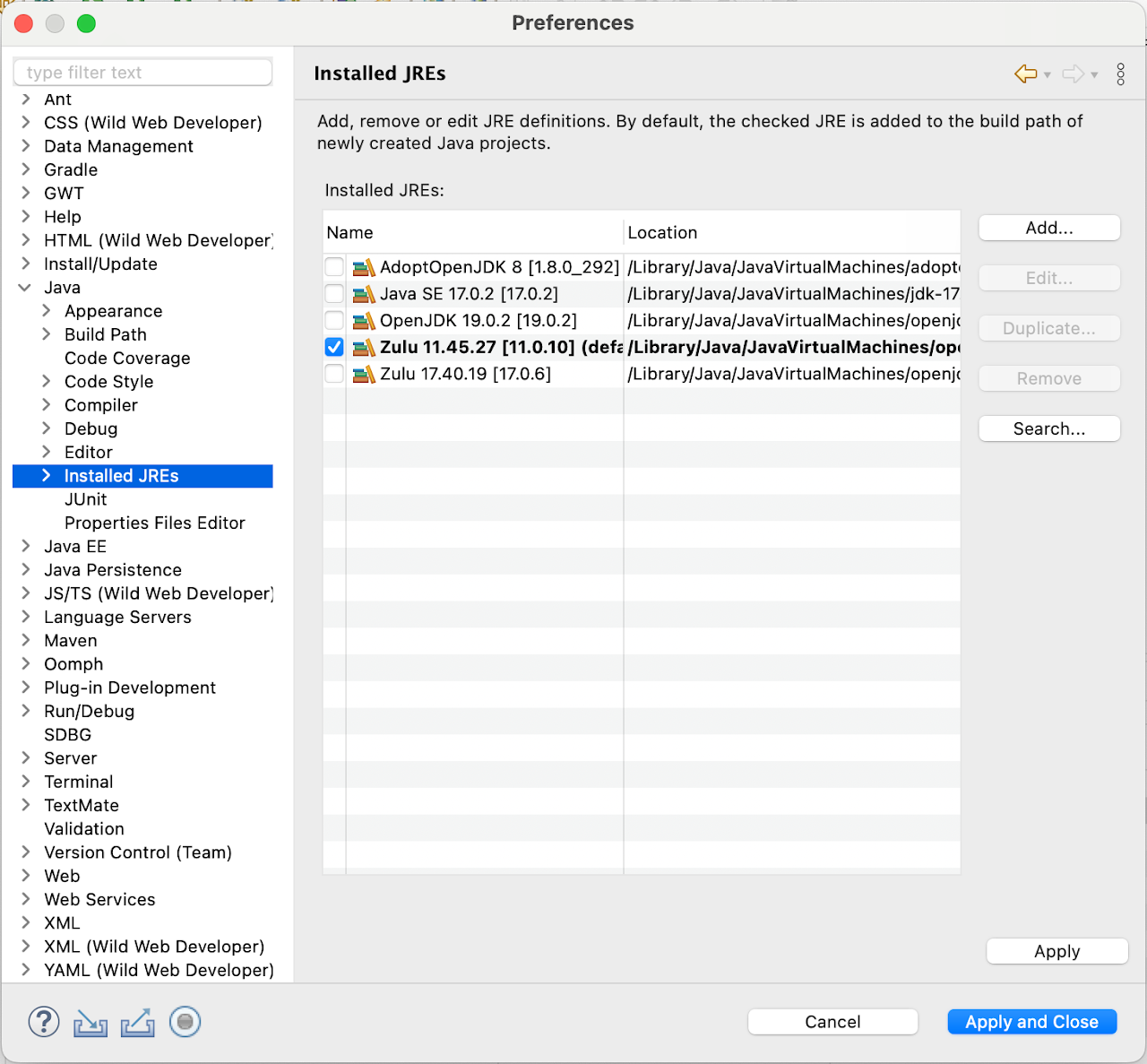Select the Java SE 17.0.2 location cell
The width and height of the screenshot is (1147, 1064).
click(793, 294)
